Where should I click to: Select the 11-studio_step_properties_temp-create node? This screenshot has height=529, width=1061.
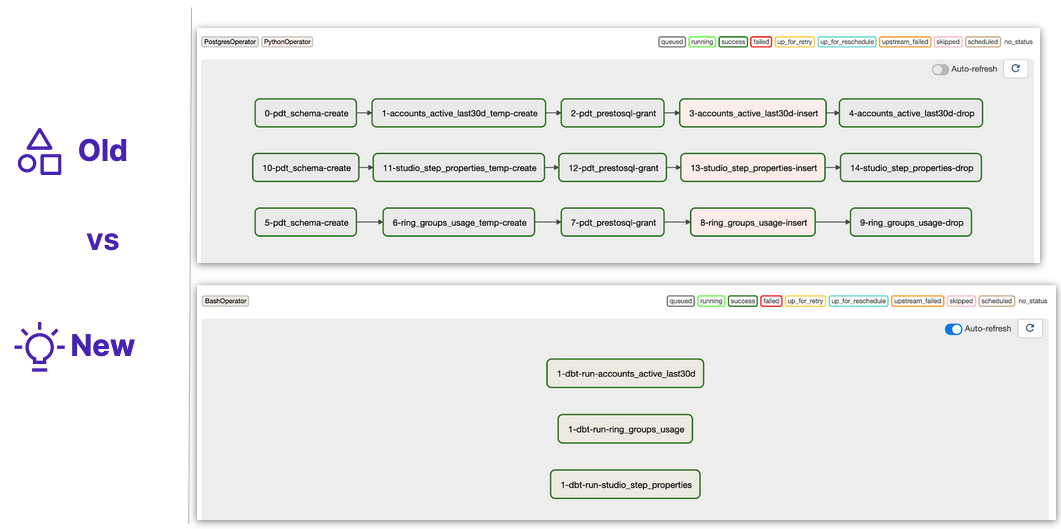coord(460,168)
